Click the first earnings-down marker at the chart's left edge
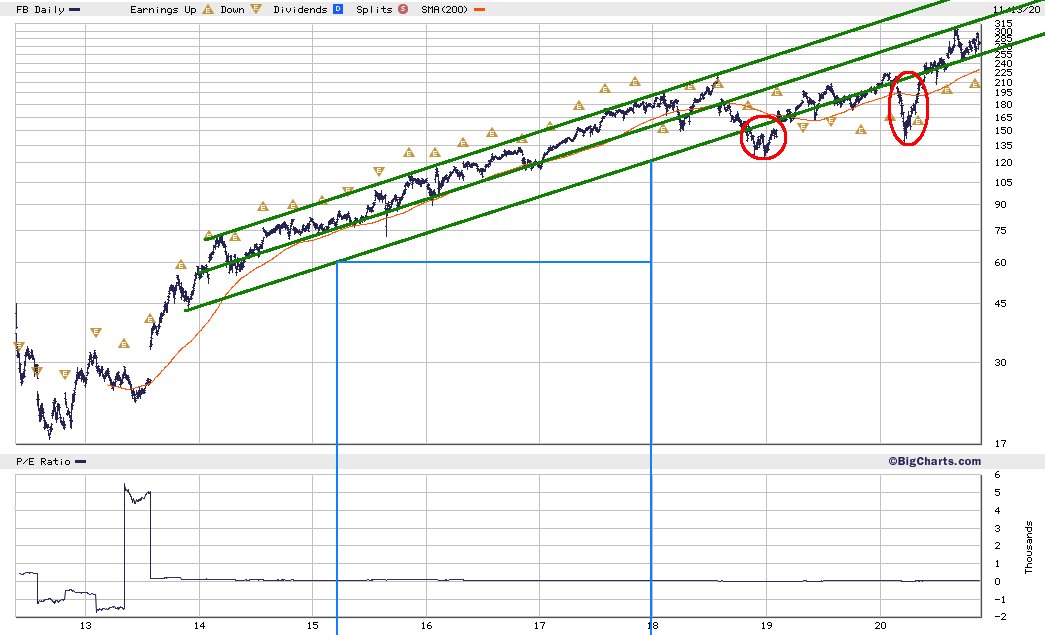 (x=19, y=346)
